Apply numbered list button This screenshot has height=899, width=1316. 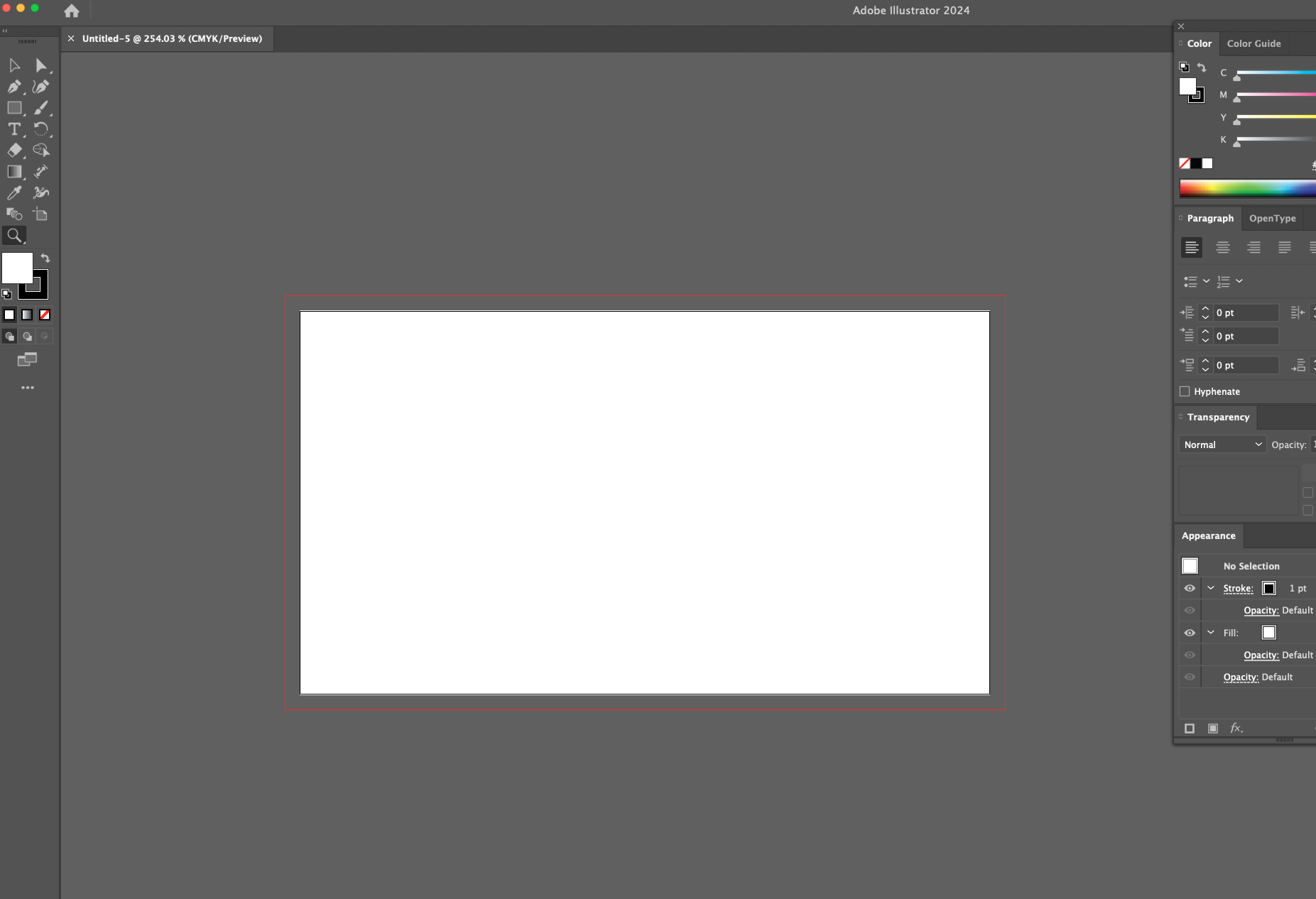1224,281
